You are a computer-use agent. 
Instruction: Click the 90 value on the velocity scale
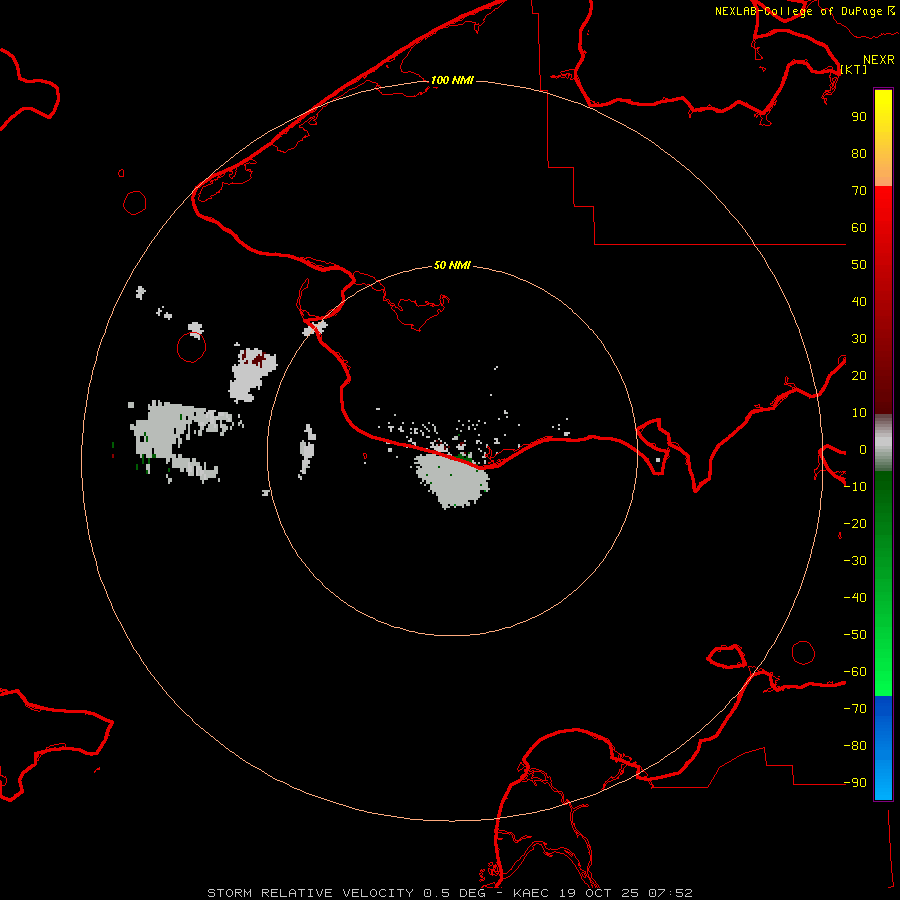pyautogui.click(x=859, y=117)
